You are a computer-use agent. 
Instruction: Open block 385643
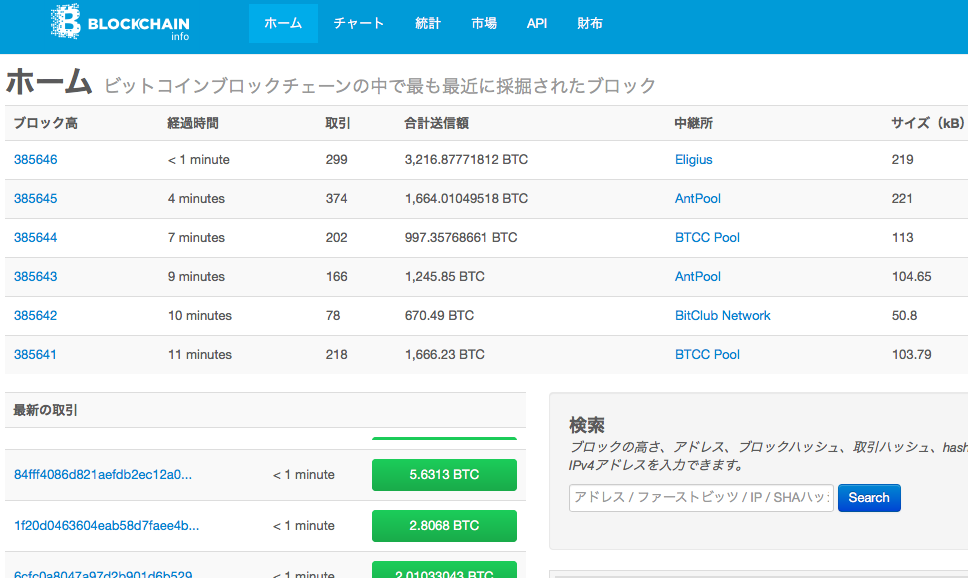tap(36, 276)
